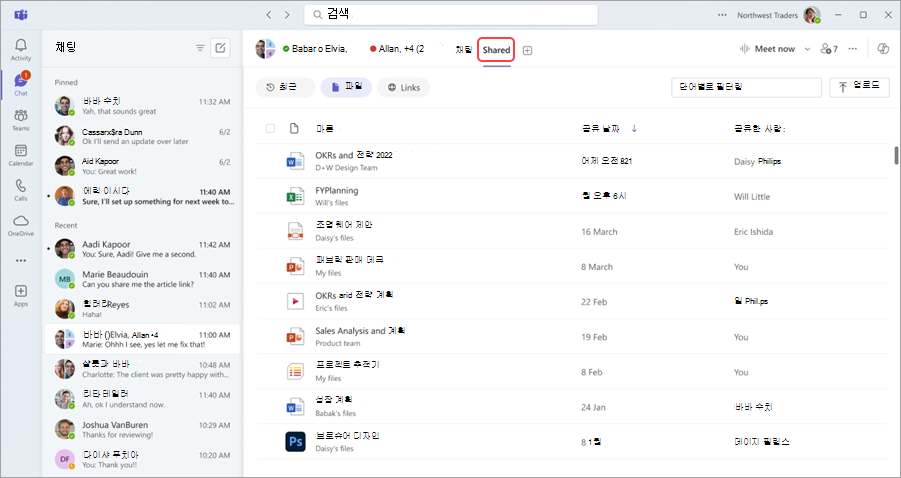
Task: Click the Pinned section label
Action: coord(66,82)
